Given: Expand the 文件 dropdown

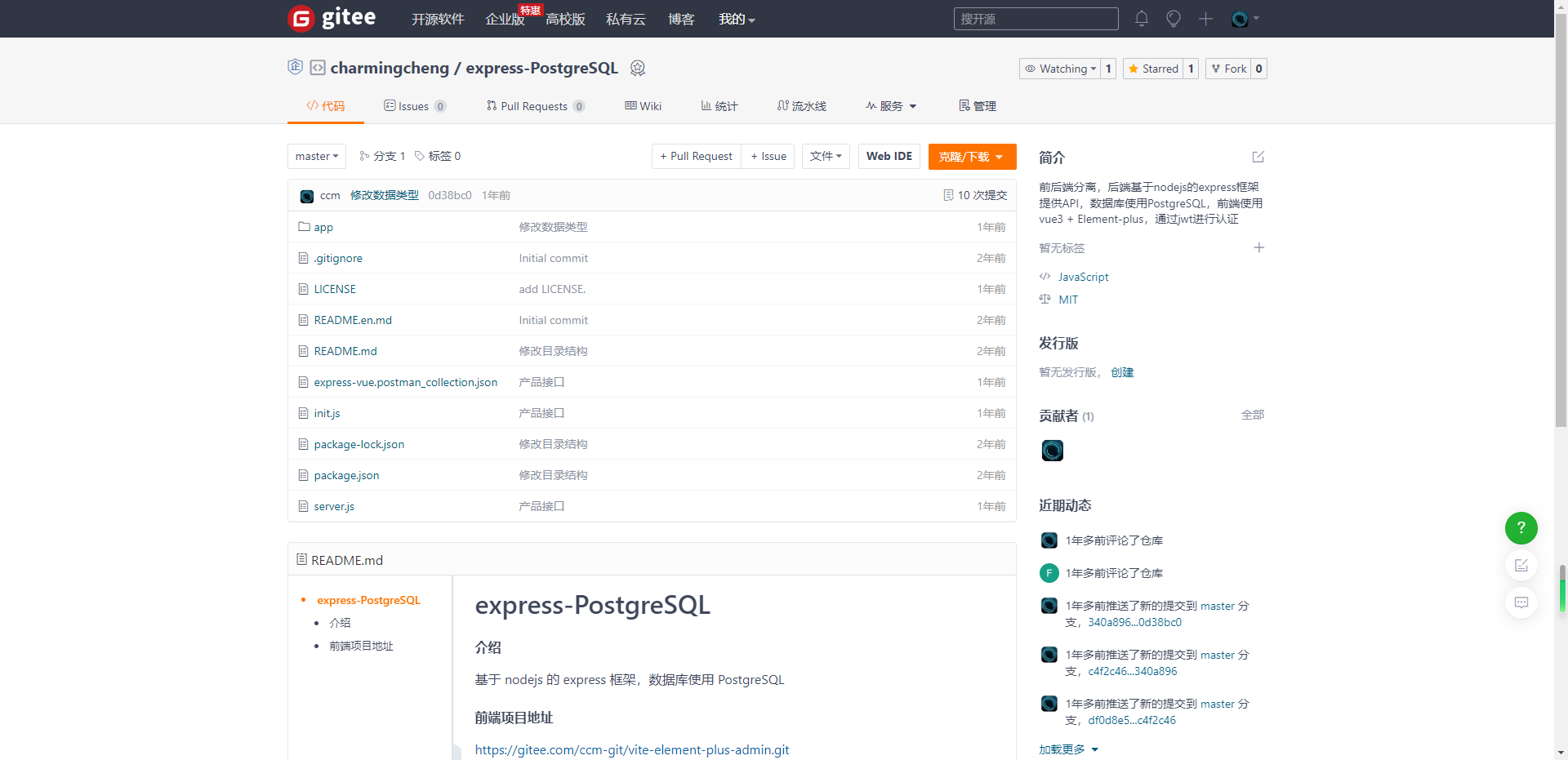Looking at the screenshot, I should coord(825,157).
